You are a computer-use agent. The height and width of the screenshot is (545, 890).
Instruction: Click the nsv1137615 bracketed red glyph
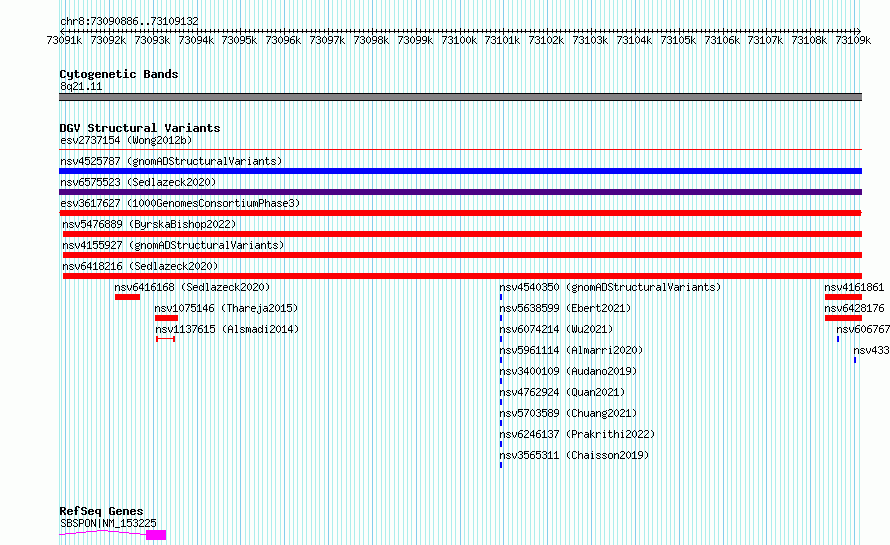pyautogui.click(x=166, y=339)
